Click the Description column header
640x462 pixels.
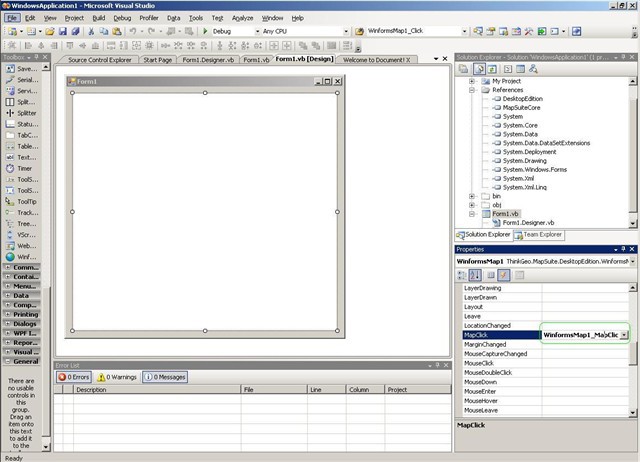[x=91, y=389]
